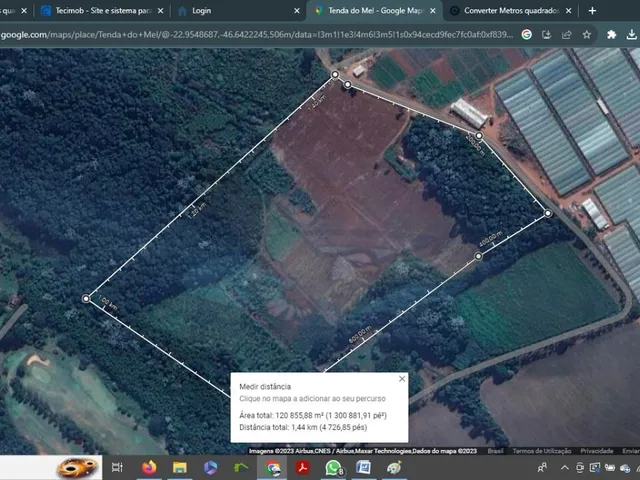Close the Medir distância popup
Screen dimensions: 640x480
point(402,379)
